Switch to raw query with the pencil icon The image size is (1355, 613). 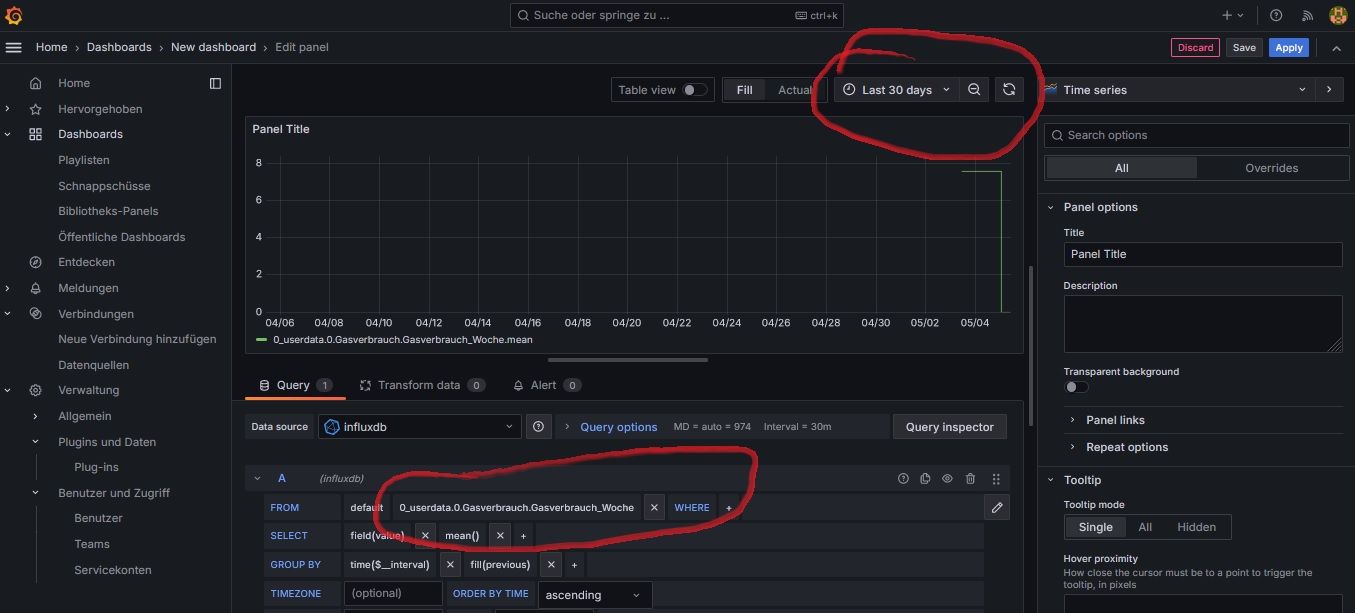(997, 508)
